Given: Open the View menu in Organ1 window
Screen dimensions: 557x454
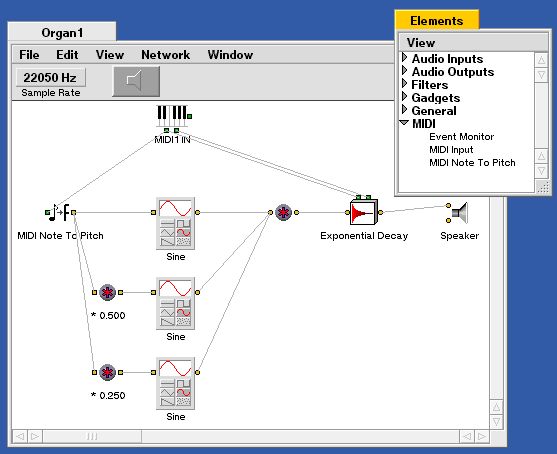Looking at the screenshot, I should [110, 55].
